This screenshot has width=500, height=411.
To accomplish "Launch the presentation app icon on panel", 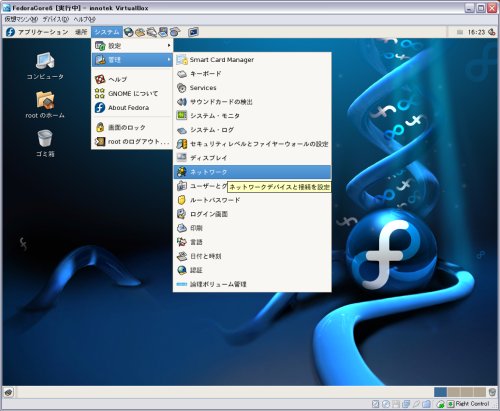I will point(163,32).
